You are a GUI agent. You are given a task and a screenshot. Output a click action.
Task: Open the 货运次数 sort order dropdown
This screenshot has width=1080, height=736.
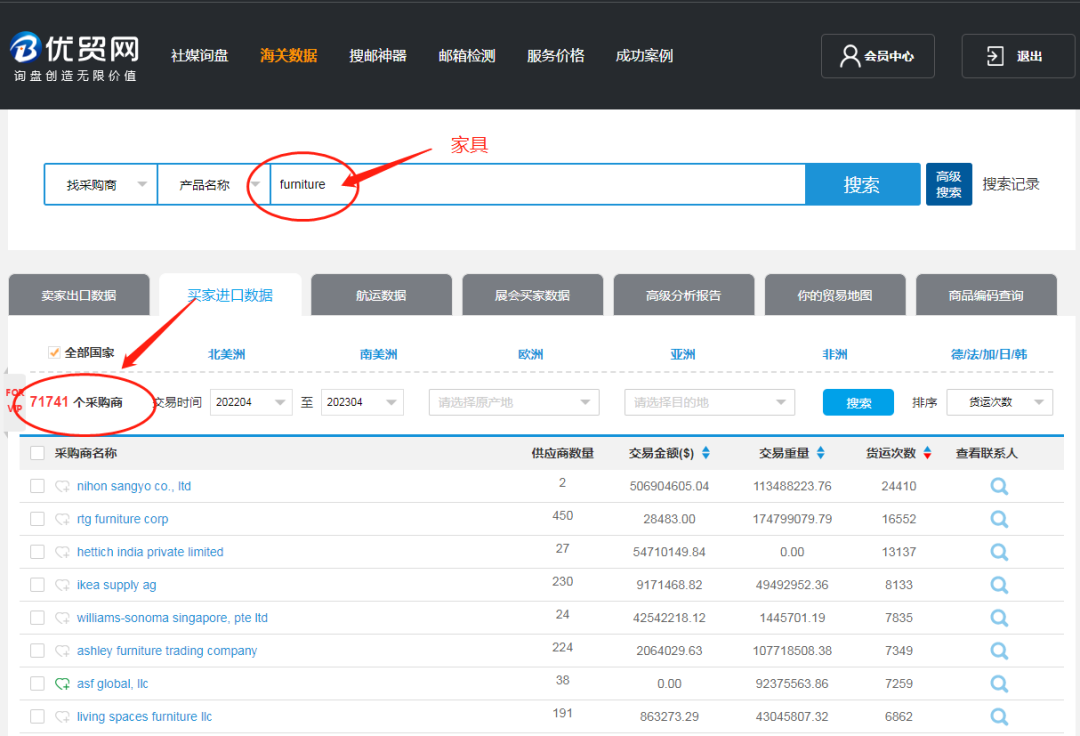pos(999,402)
